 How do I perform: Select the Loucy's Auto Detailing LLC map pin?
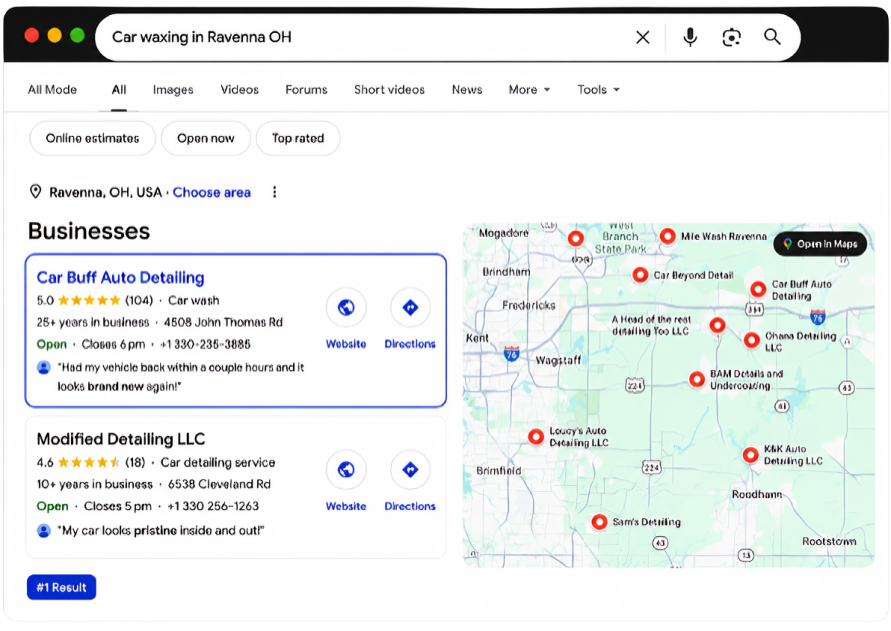coord(536,437)
